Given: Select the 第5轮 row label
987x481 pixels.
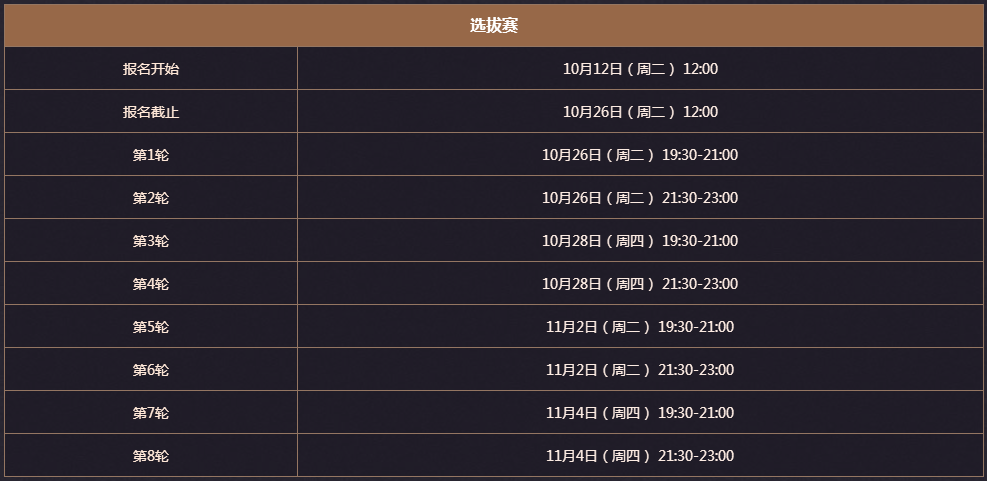Looking at the screenshot, I should [151, 327].
